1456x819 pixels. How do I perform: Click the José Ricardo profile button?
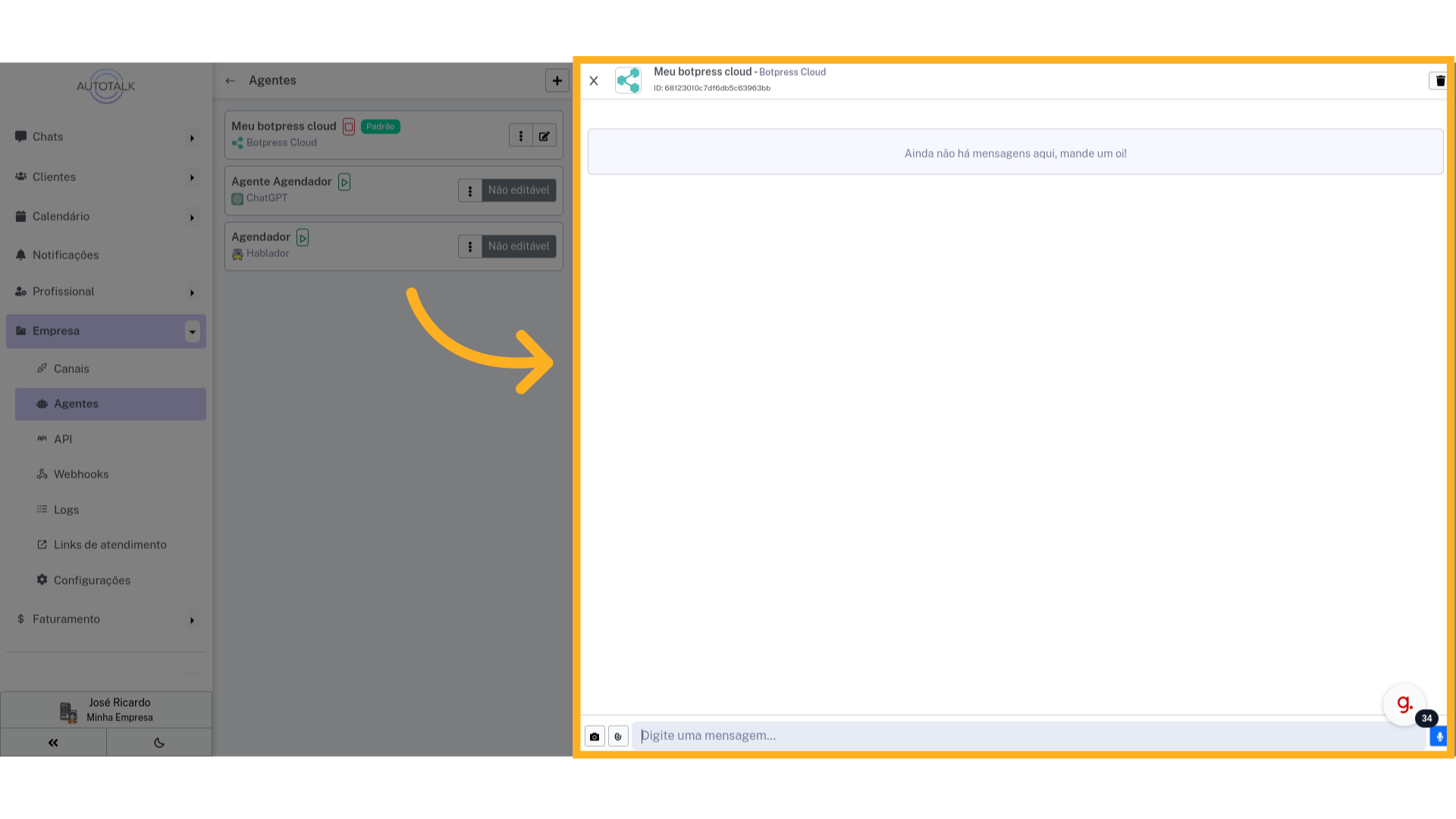[x=106, y=710]
